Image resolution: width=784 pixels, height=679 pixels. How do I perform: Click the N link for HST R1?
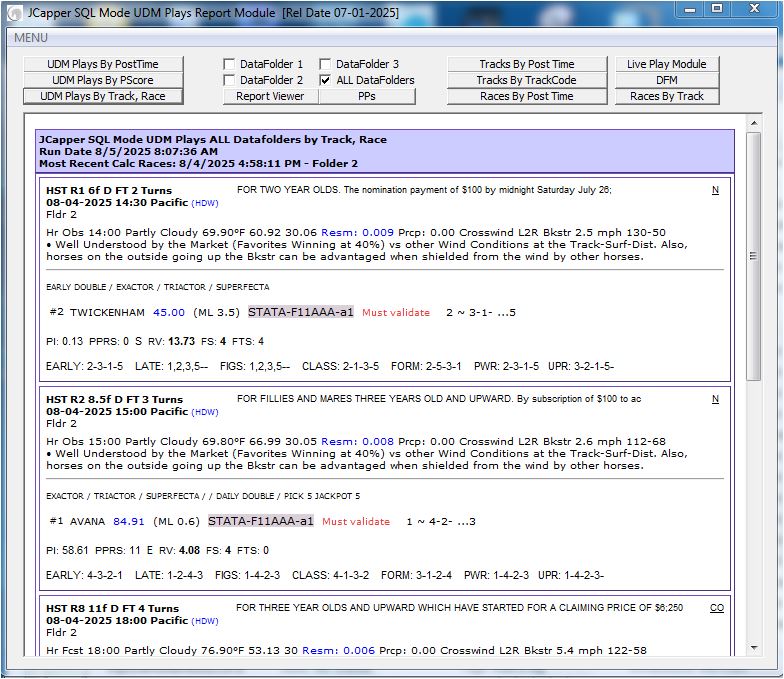[716, 190]
